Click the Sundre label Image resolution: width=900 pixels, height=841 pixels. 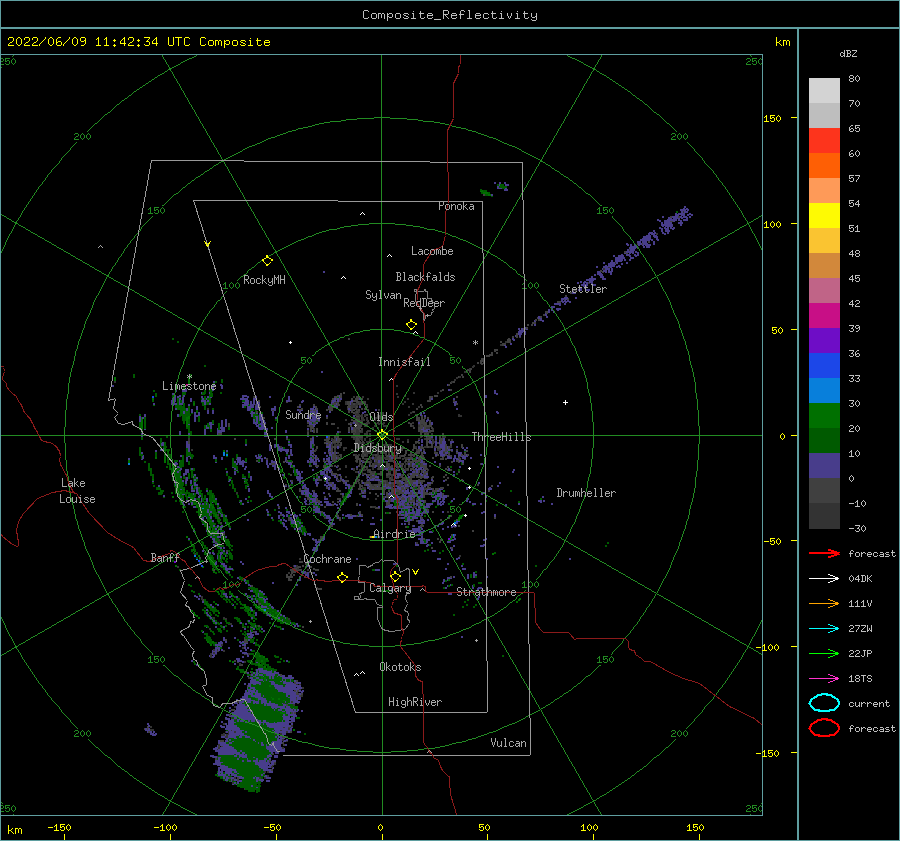point(303,414)
